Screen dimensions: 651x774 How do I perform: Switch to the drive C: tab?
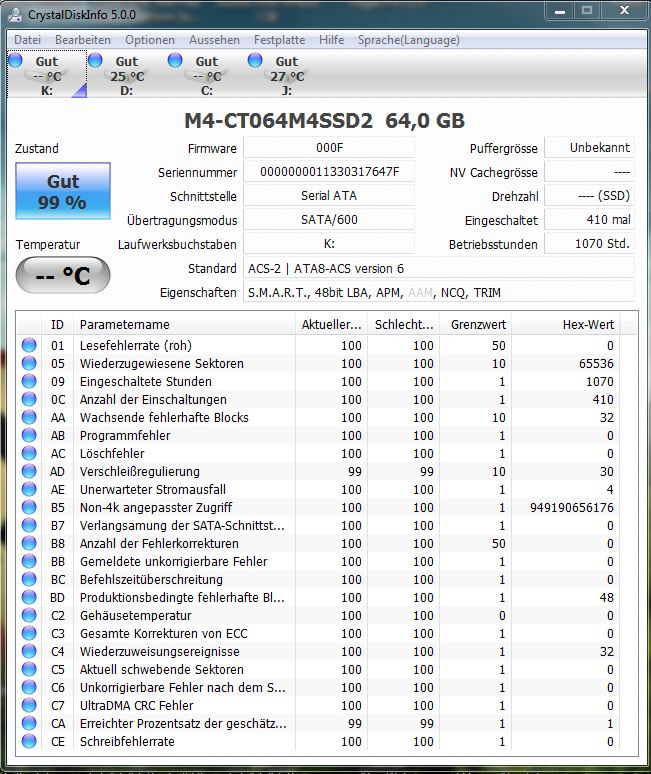coord(207,75)
